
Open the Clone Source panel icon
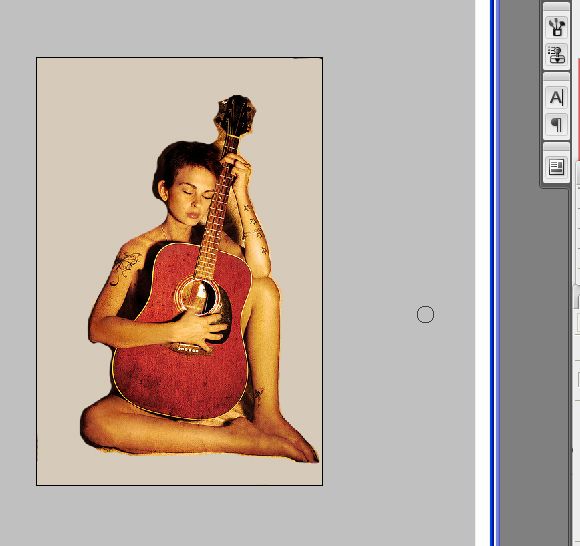click(x=556, y=55)
